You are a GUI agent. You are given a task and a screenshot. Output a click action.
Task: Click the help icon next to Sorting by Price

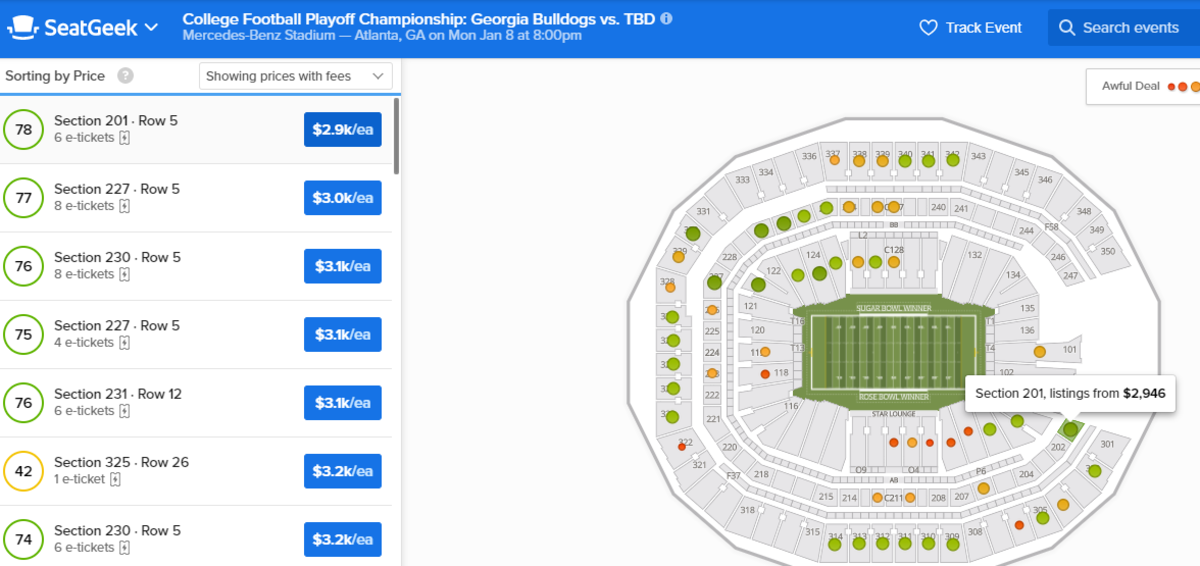pyautogui.click(x=125, y=76)
